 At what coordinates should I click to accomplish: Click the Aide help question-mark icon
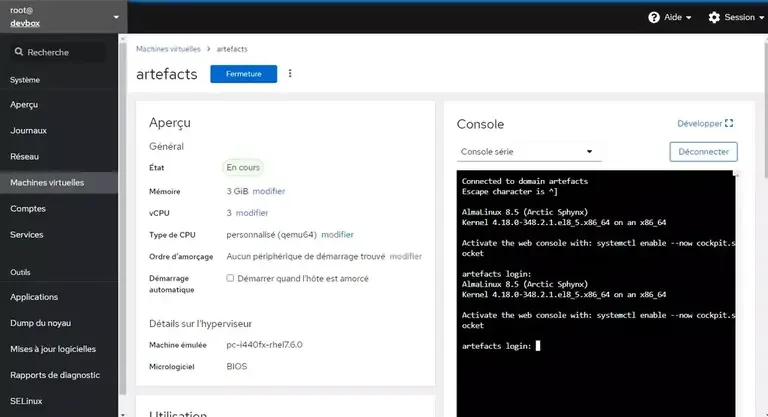click(654, 17)
